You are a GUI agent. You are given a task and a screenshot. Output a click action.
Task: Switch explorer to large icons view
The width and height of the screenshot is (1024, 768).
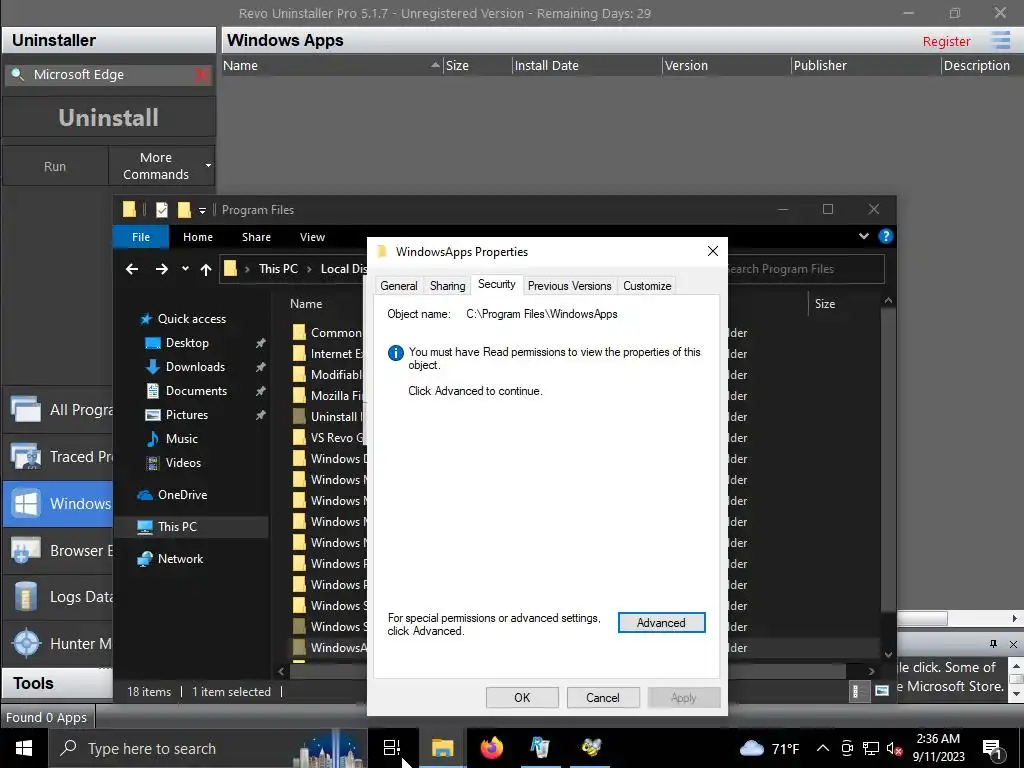click(882, 691)
